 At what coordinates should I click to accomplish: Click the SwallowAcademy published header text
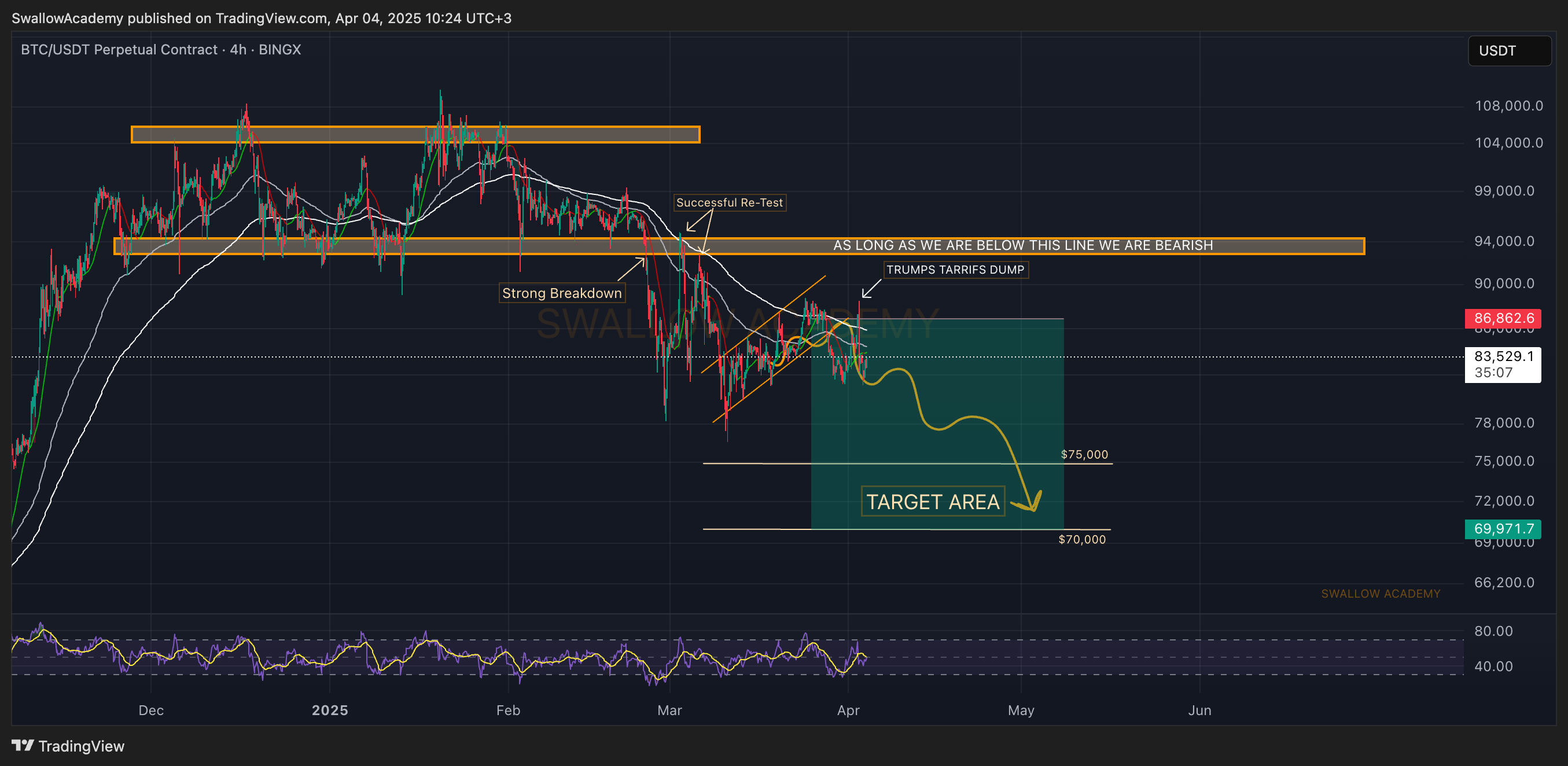262,19
